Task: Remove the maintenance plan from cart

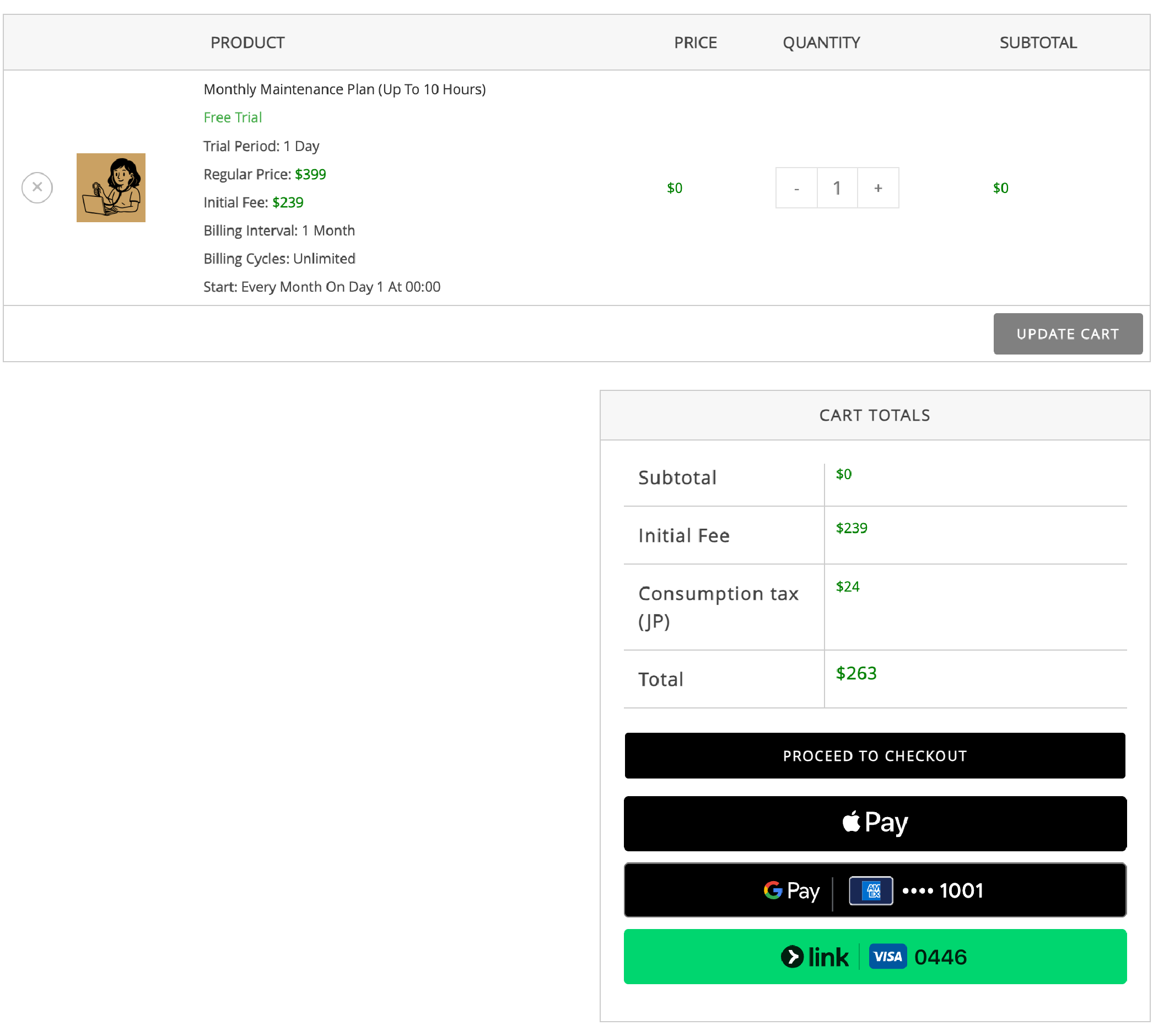Action: (37, 187)
